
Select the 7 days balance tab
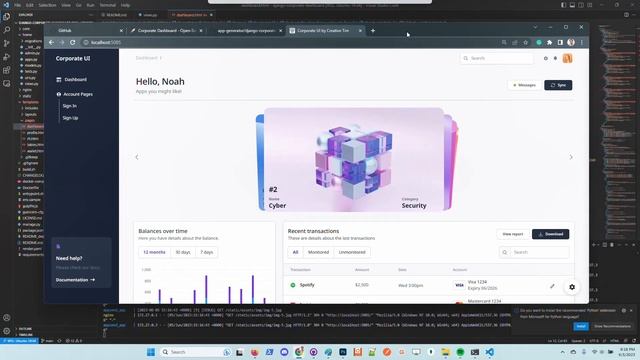207,252
